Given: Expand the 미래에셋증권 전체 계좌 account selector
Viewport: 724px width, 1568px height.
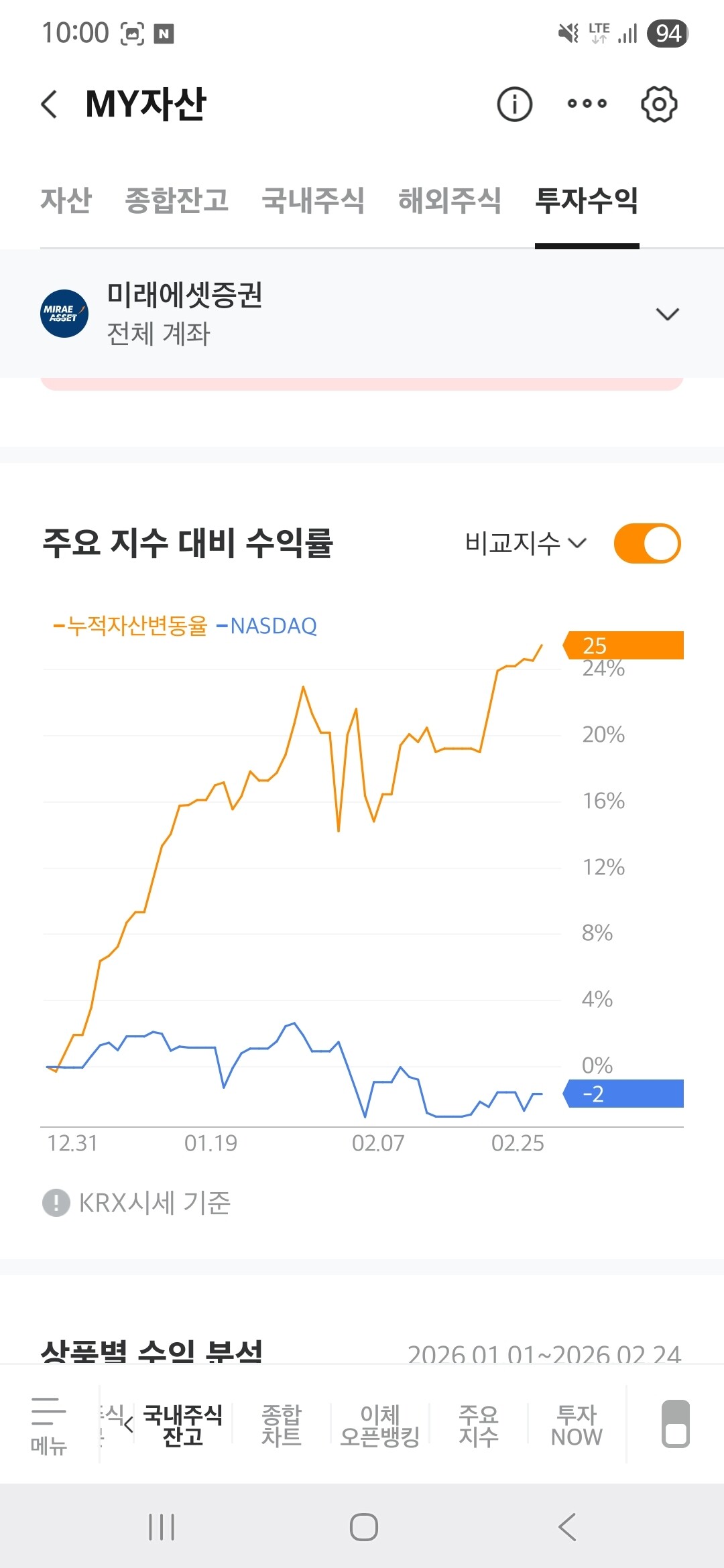Looking at the screenshot, I should tap(362, 314).
